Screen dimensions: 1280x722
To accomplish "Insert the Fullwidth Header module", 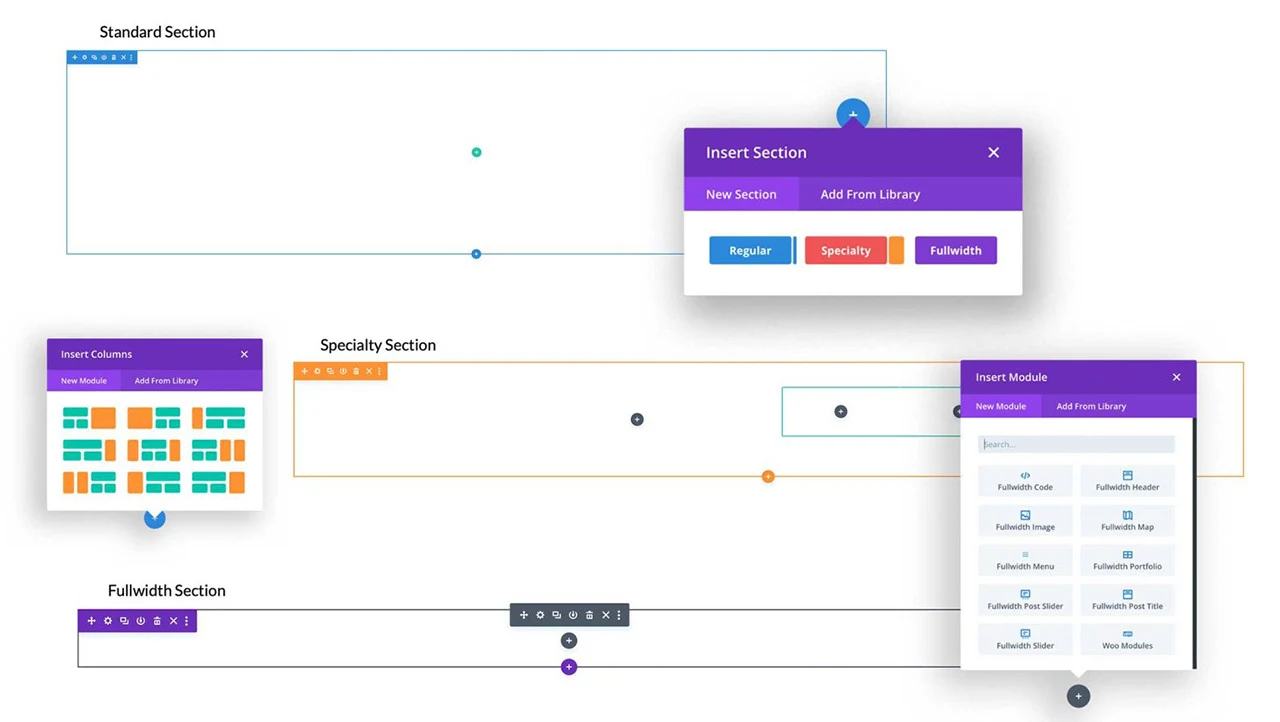I will pos(1127,481).
